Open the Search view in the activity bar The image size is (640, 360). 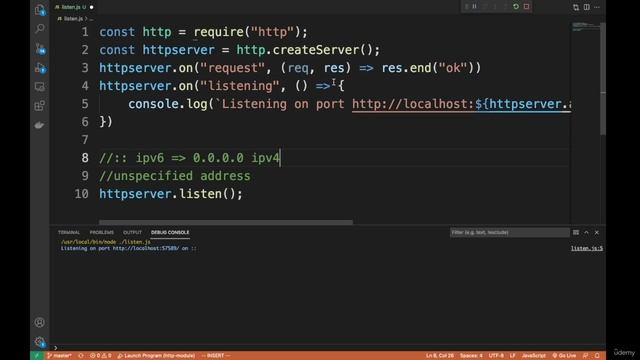(40, 29)
